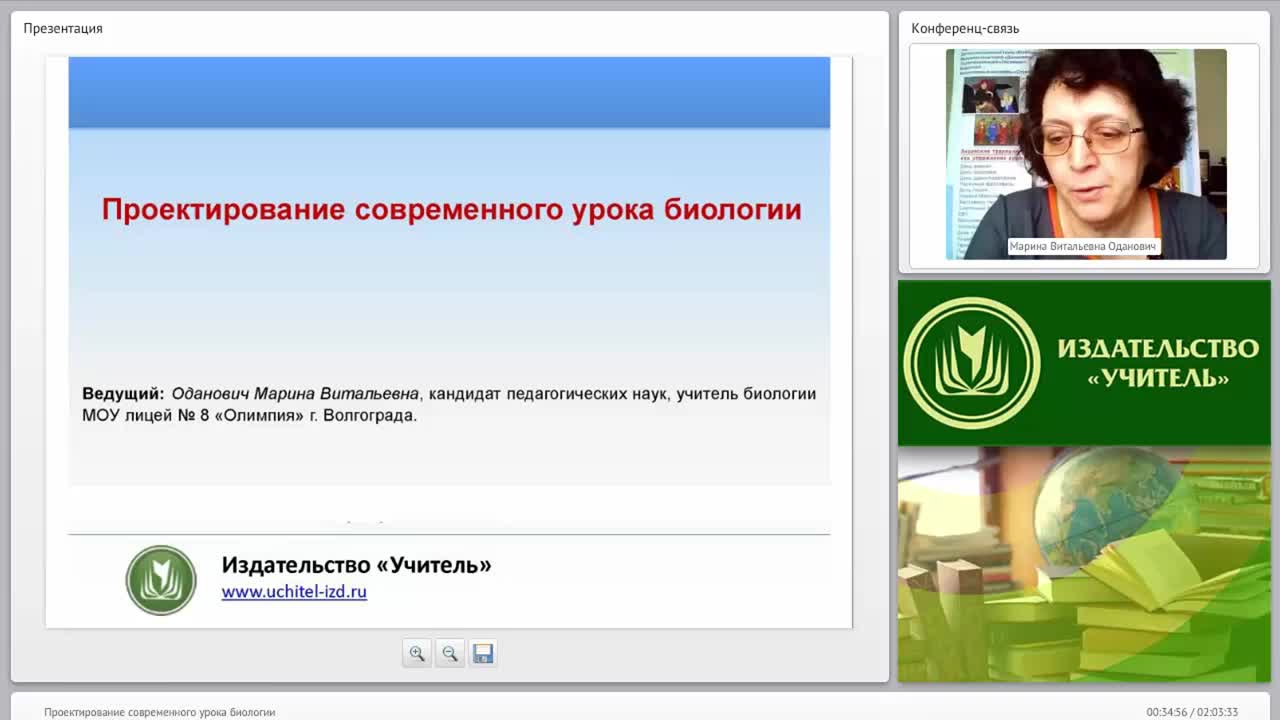
Task: Open the www.uchitel-izd.ru link
Action: [294, 591]
